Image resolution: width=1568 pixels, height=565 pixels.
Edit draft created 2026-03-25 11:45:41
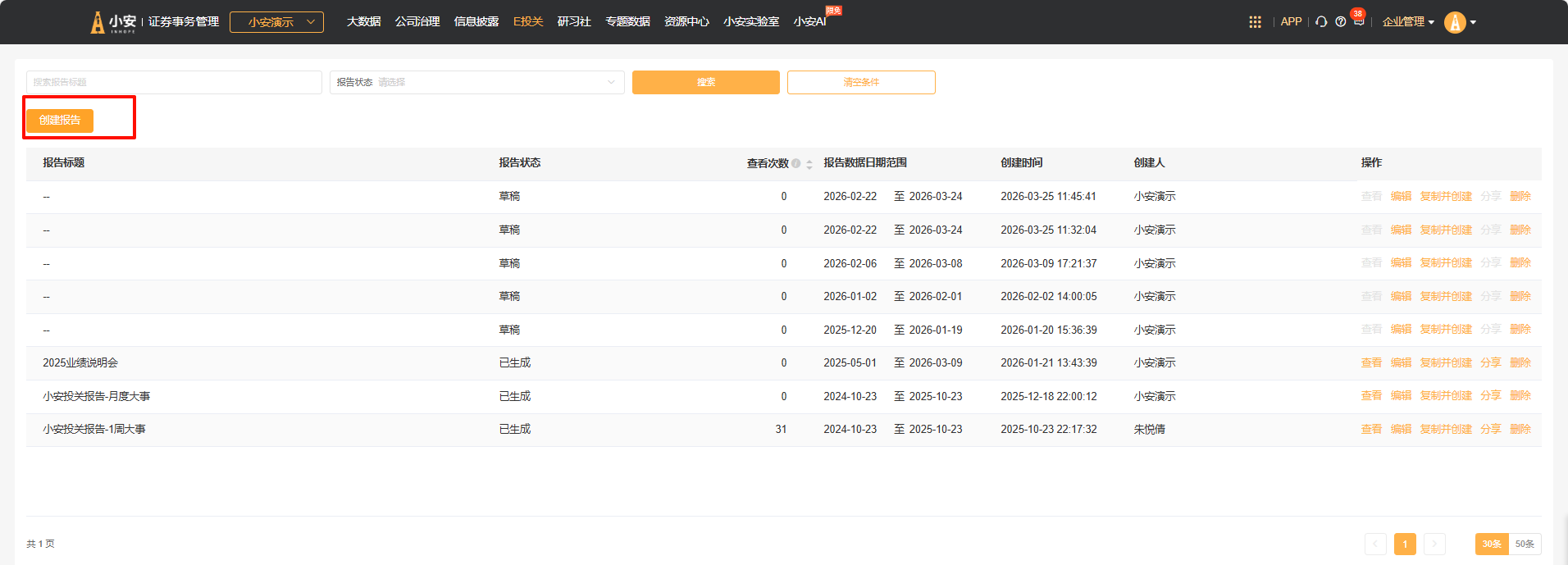[1401, 197]
